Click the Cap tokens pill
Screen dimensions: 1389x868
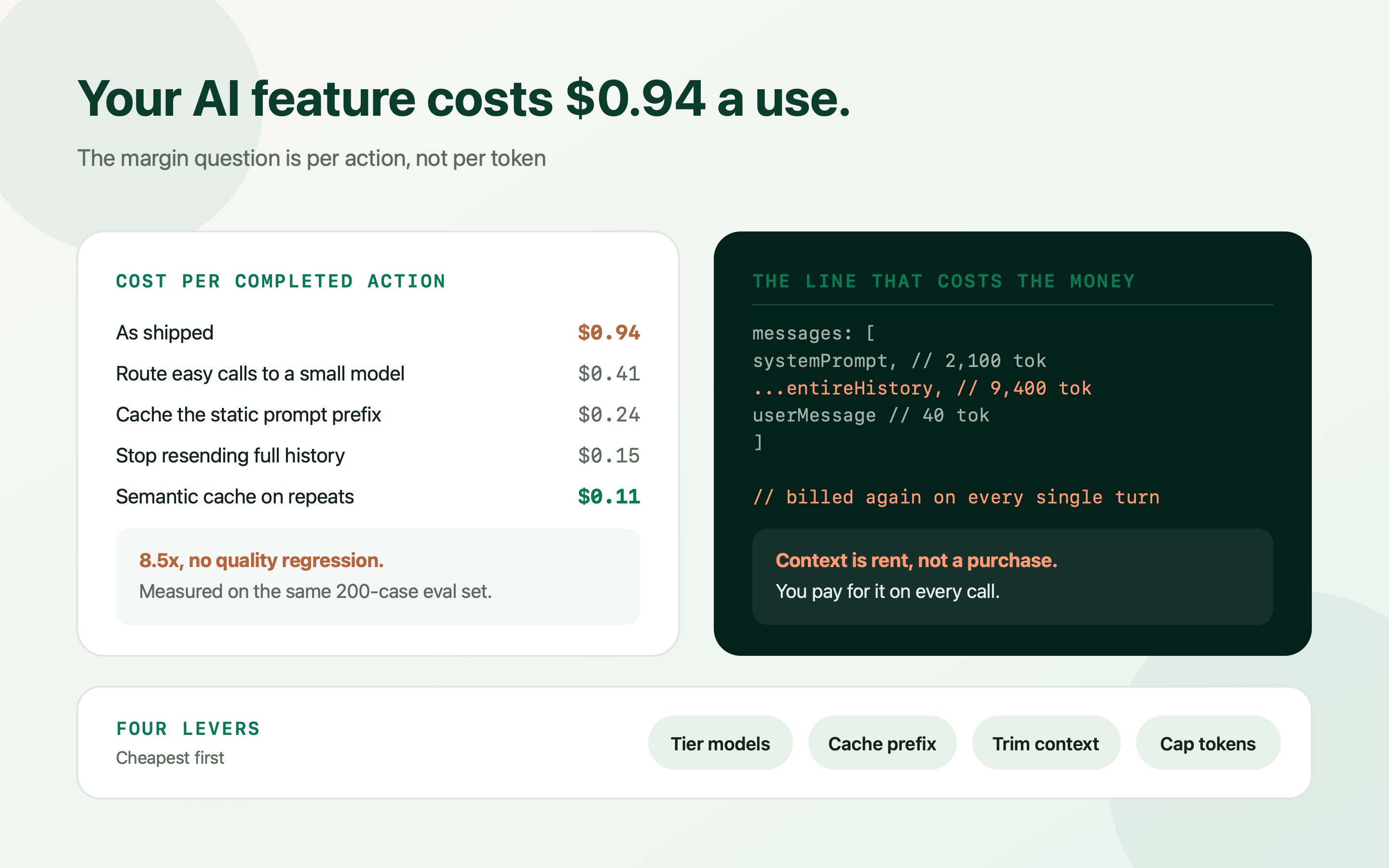click(1208, 743)
